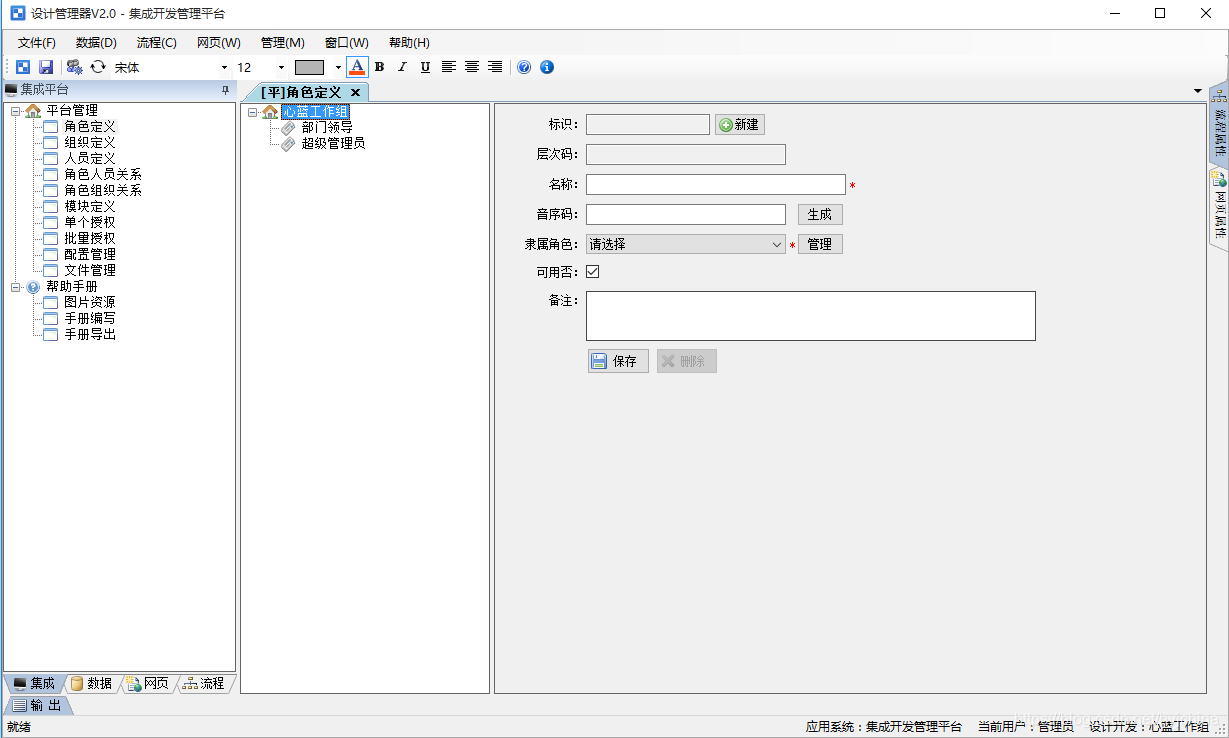The height and width of the screenshot is (738, 1229).
Task: Pin the 集成平台 panel with pushpin icon
Action: coord(225,90)
